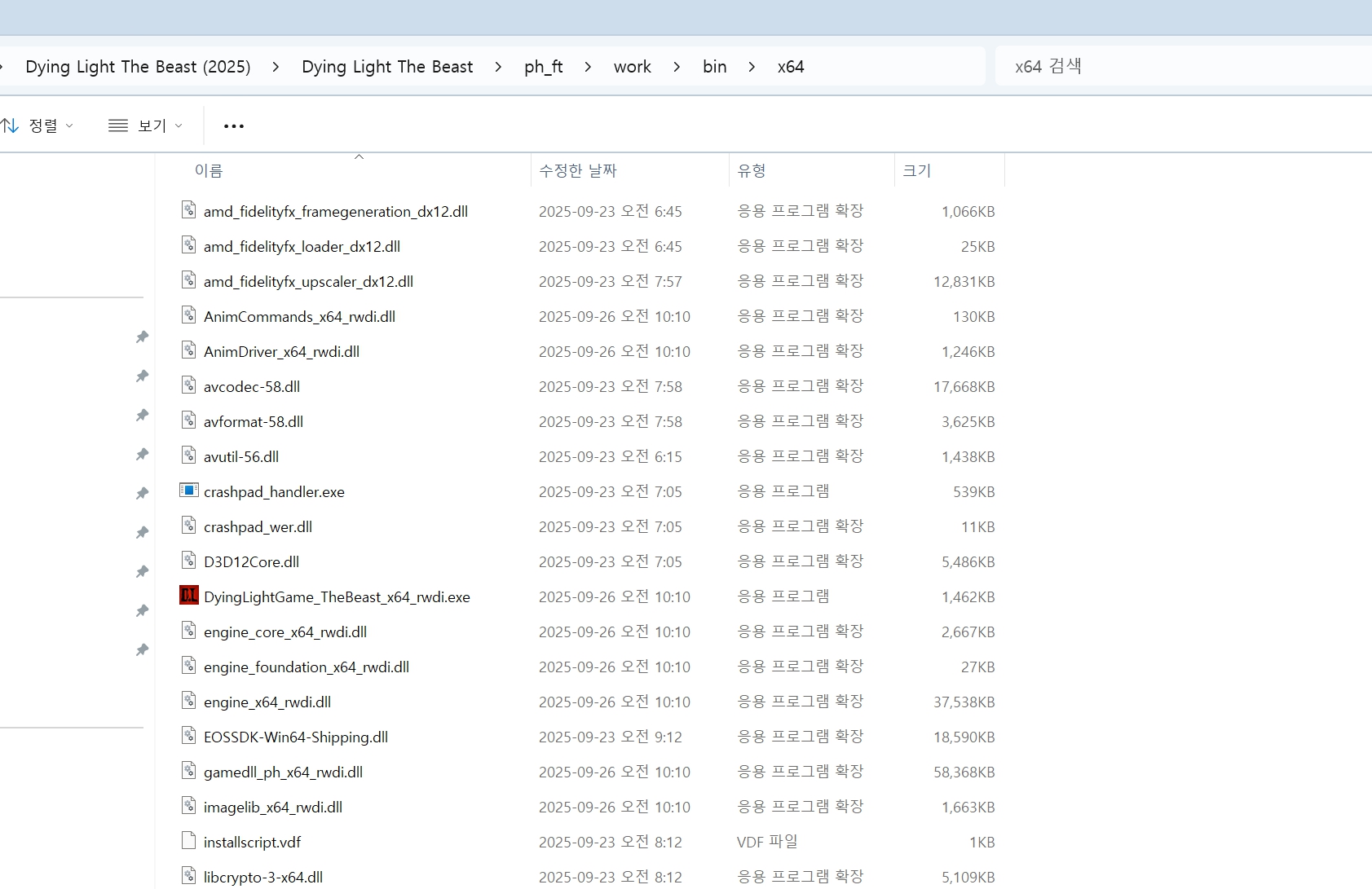Select the engine_x64_rwdi.dll file name

267,702
